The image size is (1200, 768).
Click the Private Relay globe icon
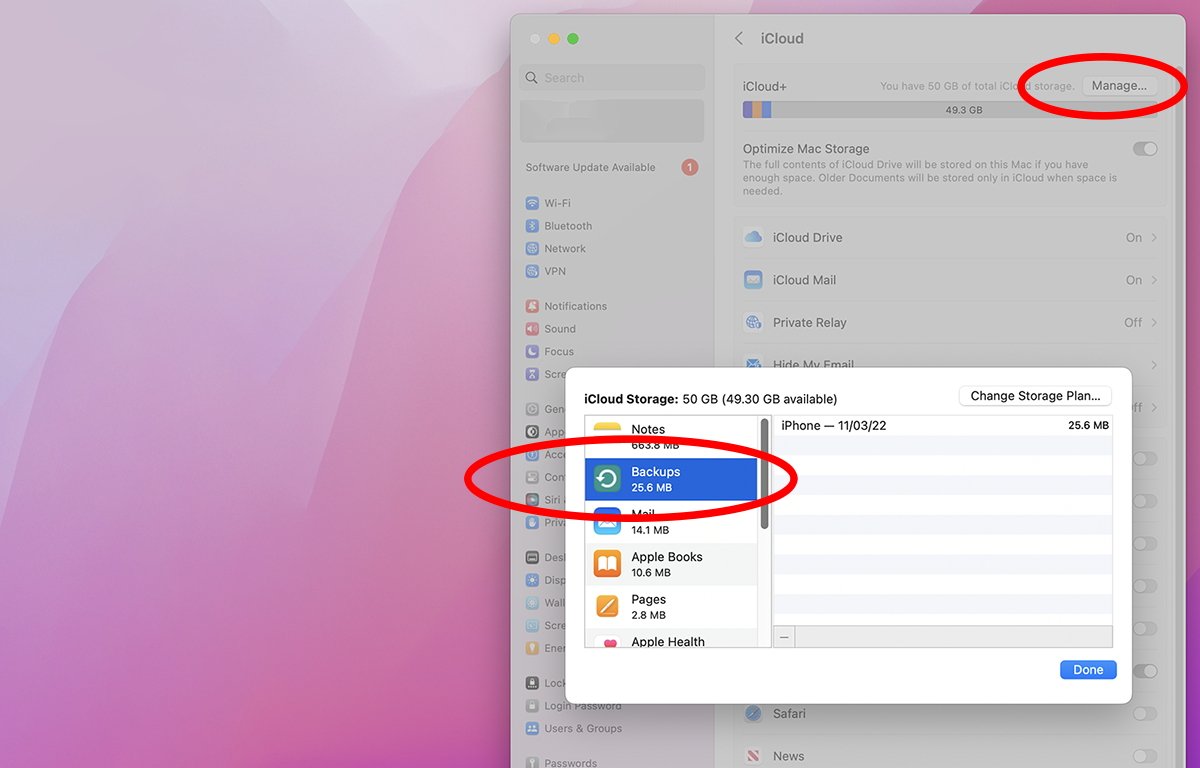[753, 323]
